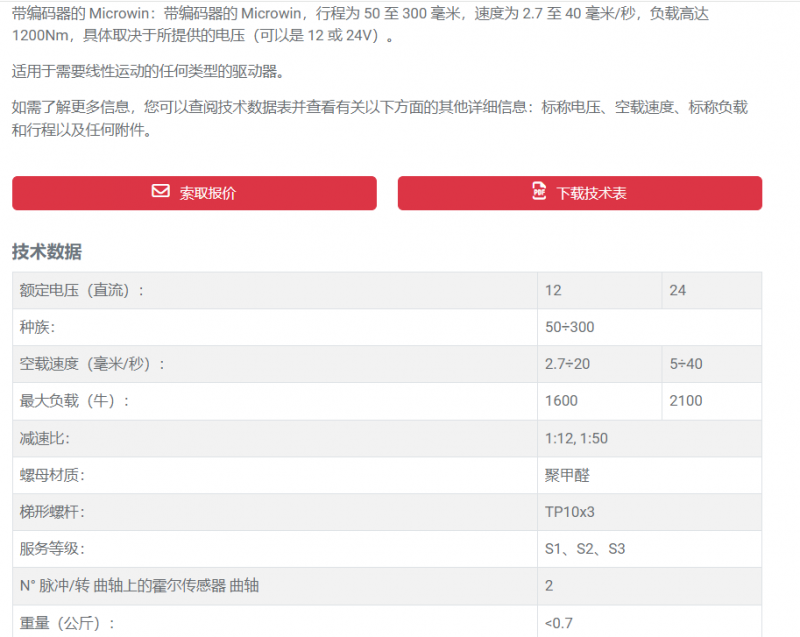Image resolution: width=800 pixels, height=637 pixels.
Task: Select the speed value 5÷40
Action: coord(686,364)
